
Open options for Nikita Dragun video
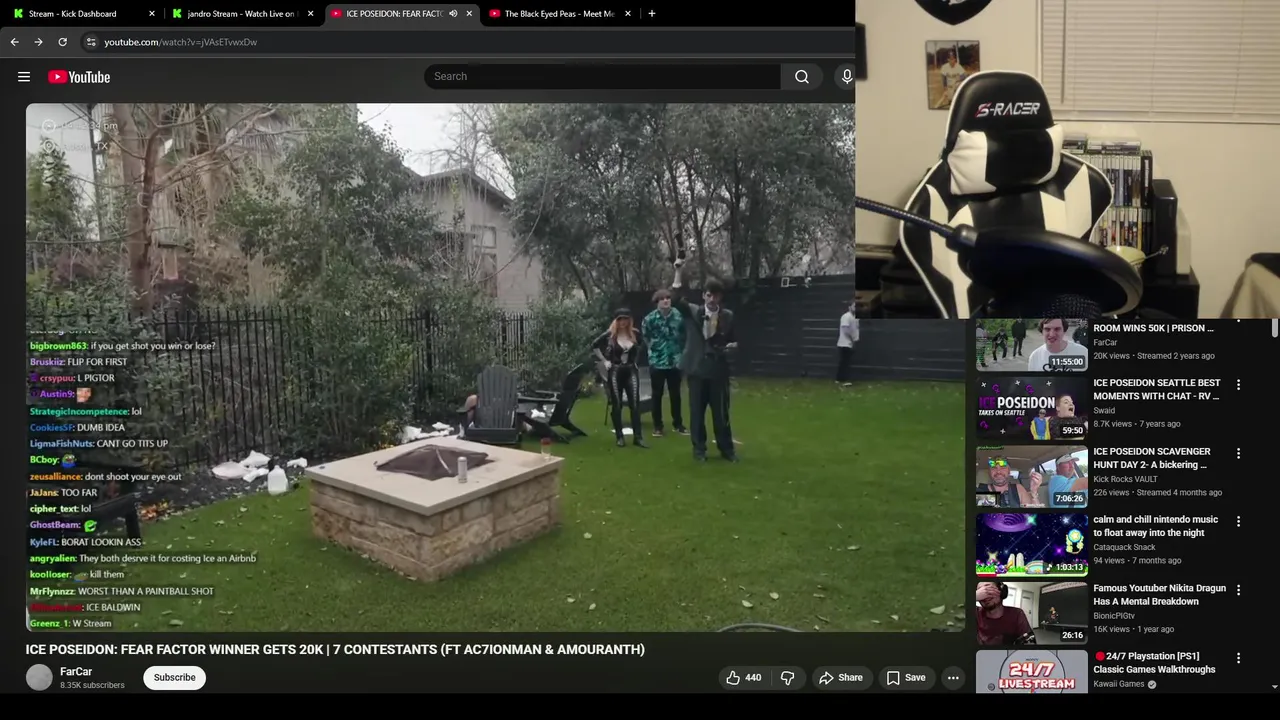1238,590
